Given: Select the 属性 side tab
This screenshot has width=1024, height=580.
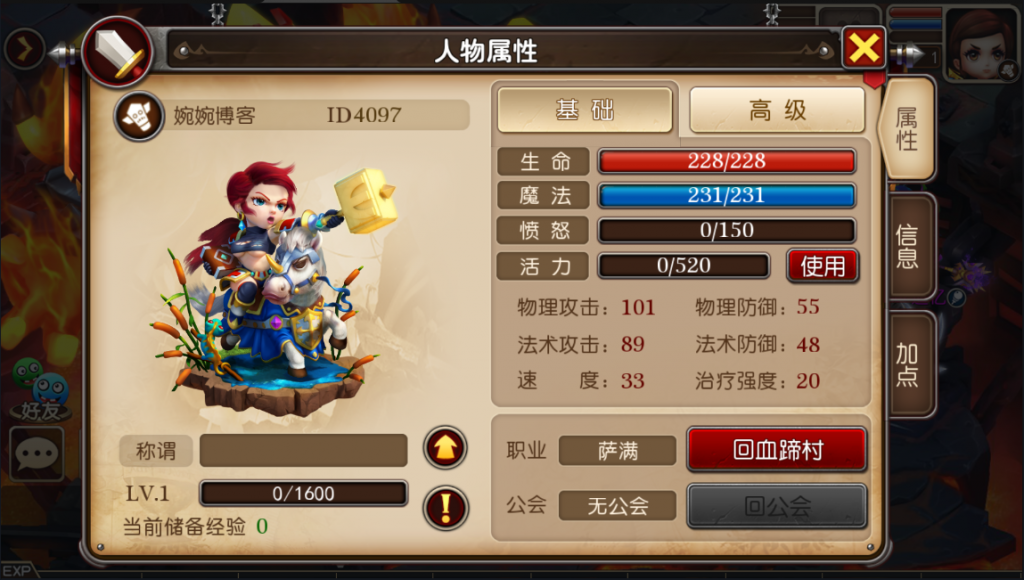Looking at the screenshot, I should coord(908,129).
